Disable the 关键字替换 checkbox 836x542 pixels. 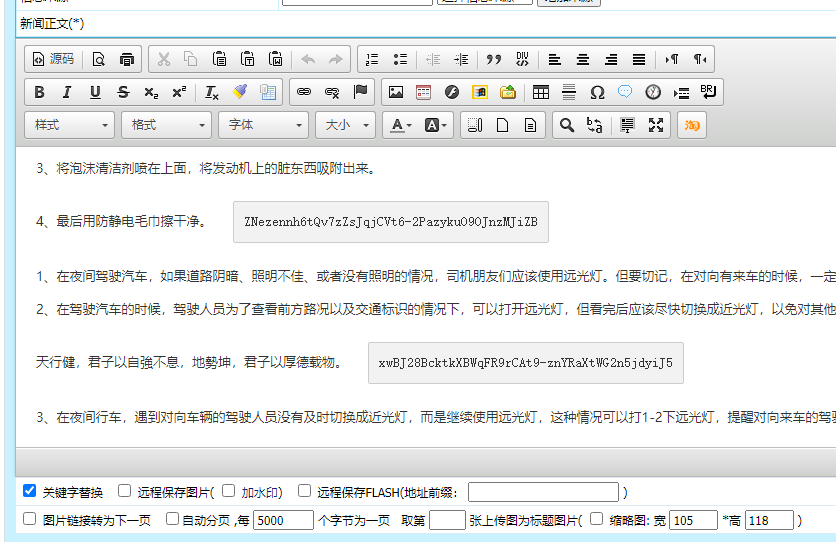(30, 491)
